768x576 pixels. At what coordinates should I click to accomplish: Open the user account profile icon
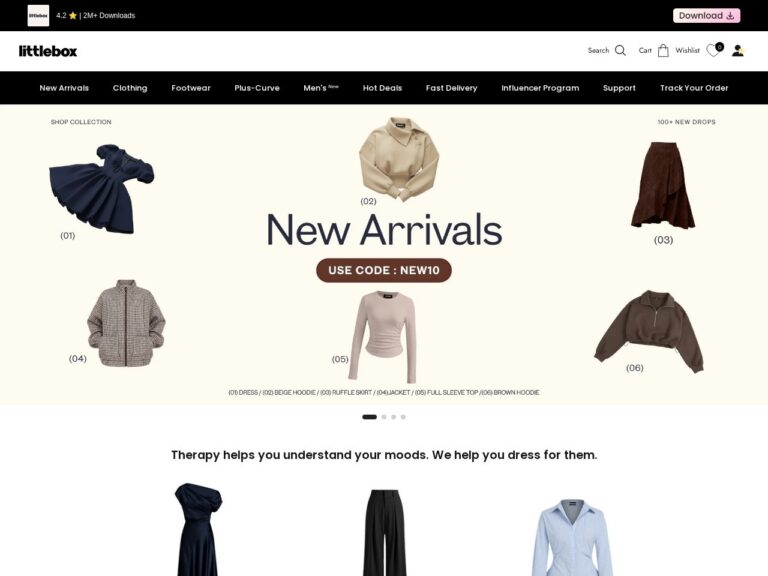(x=738, y=50)
